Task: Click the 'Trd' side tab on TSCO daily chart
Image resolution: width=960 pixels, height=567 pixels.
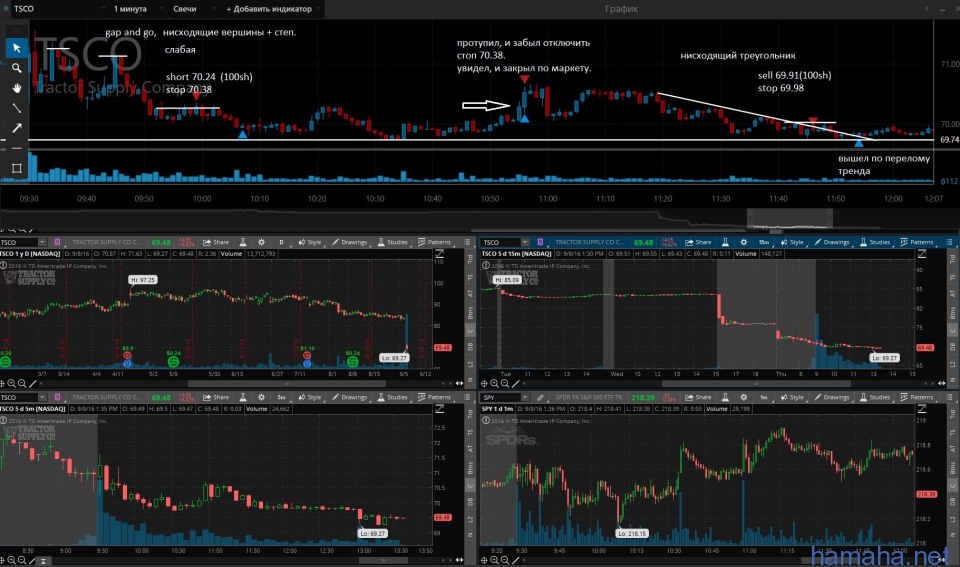Action: click(x=470, y=260)
